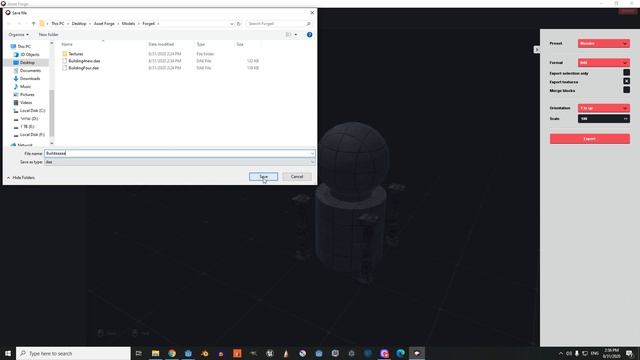
Task: Toggle the Export selection only checkbox
Action: pos(626,73)
